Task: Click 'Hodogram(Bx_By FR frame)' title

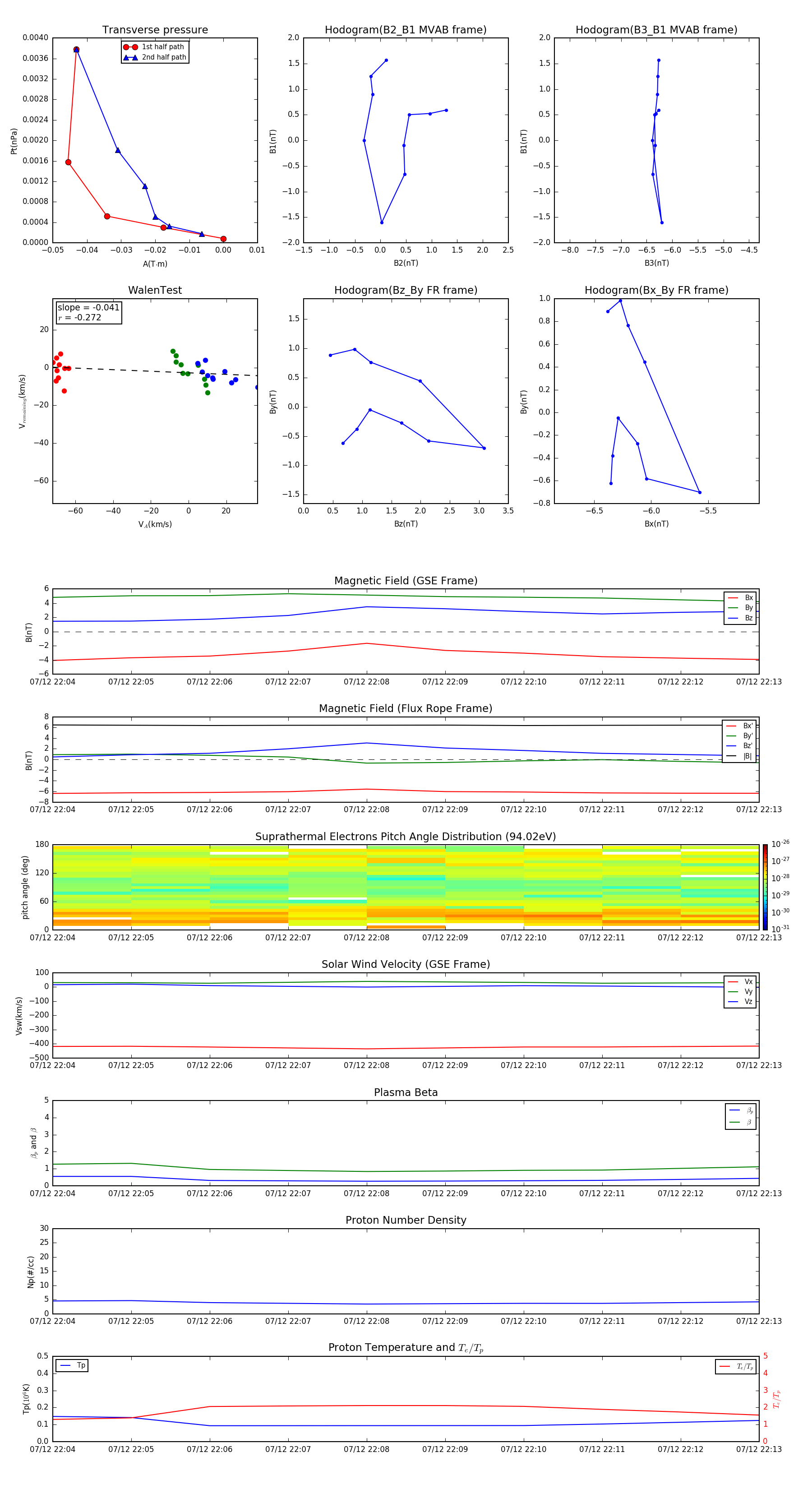Action: 656,290
